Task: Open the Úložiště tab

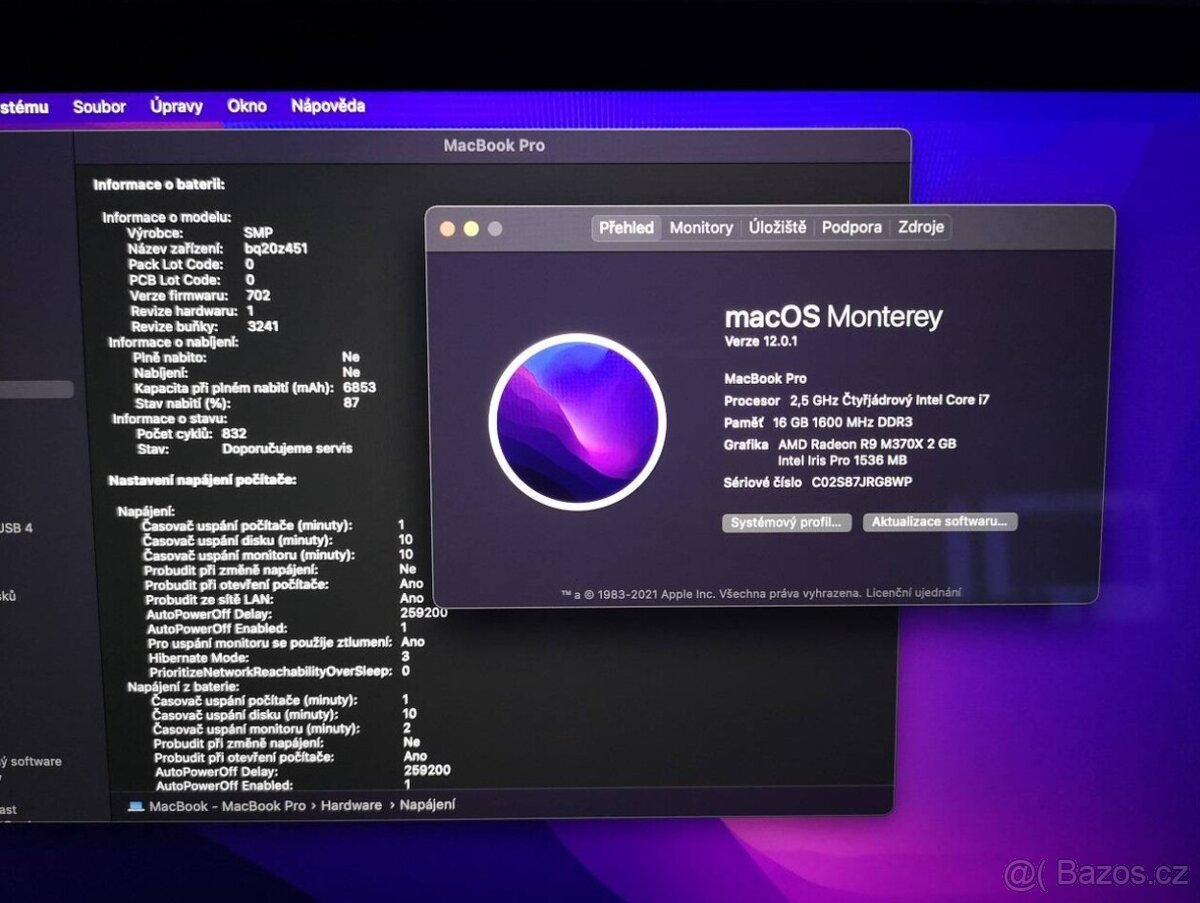Action: click(777, 228)
